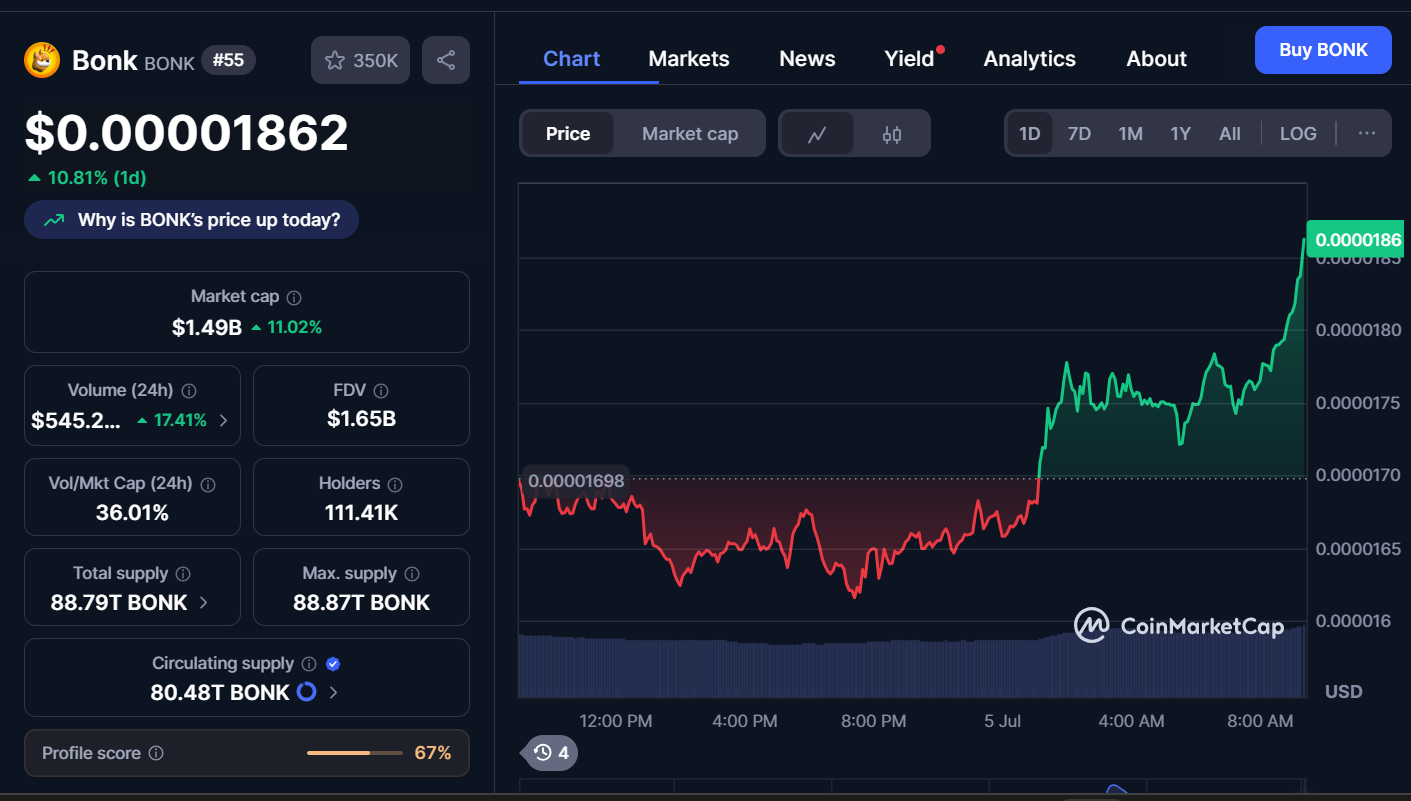Click the #55 rank badge

(x=228, y=60)
